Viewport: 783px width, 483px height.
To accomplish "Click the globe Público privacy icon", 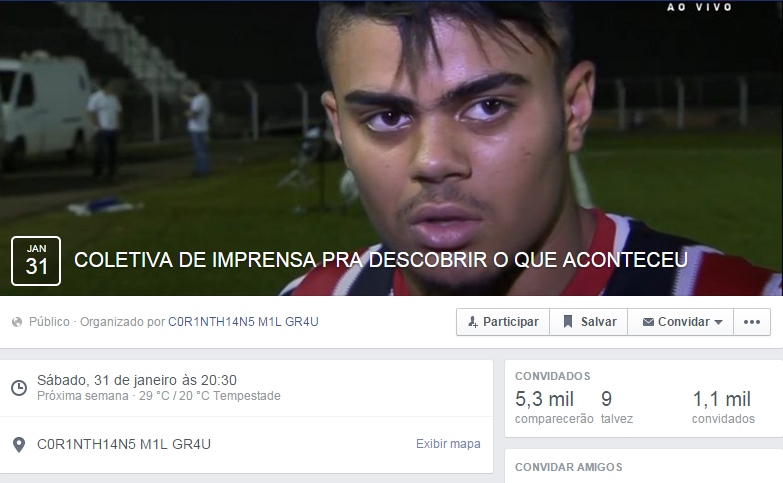I will point(17,322).
